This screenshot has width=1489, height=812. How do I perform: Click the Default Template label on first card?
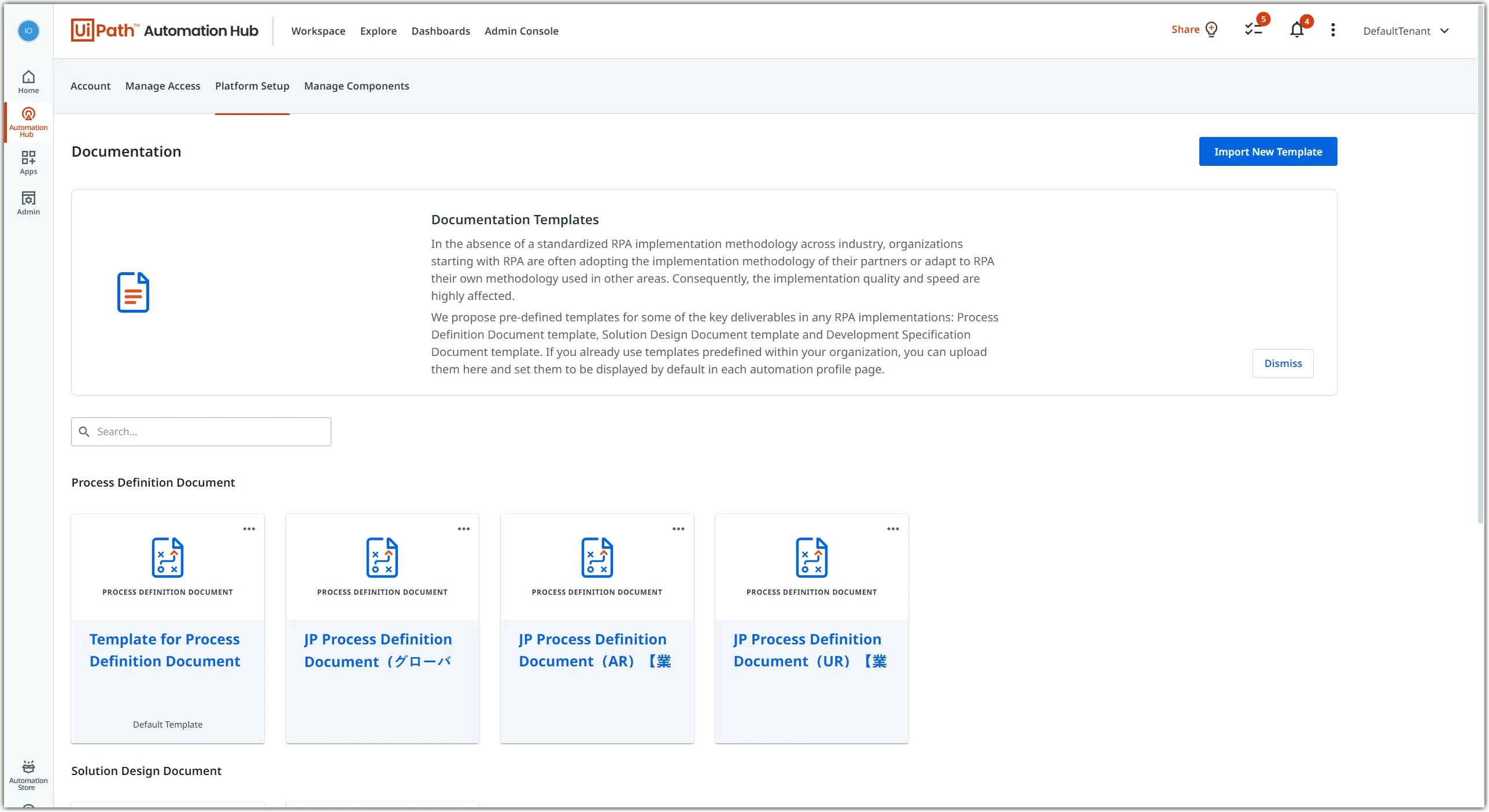coord(168,725)
